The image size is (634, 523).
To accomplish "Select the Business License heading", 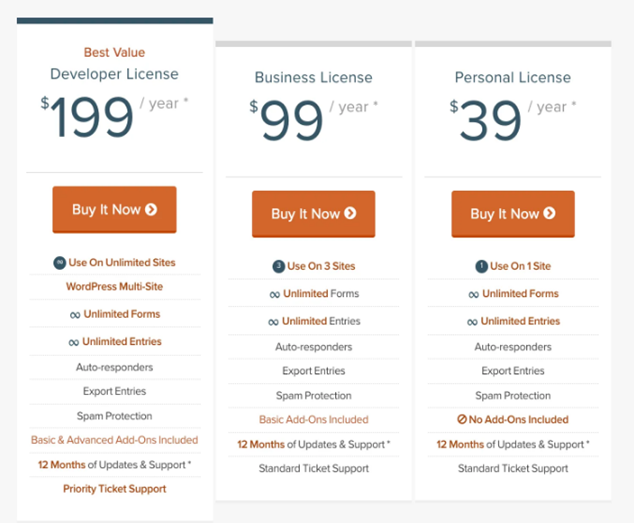I will [313, 77].
